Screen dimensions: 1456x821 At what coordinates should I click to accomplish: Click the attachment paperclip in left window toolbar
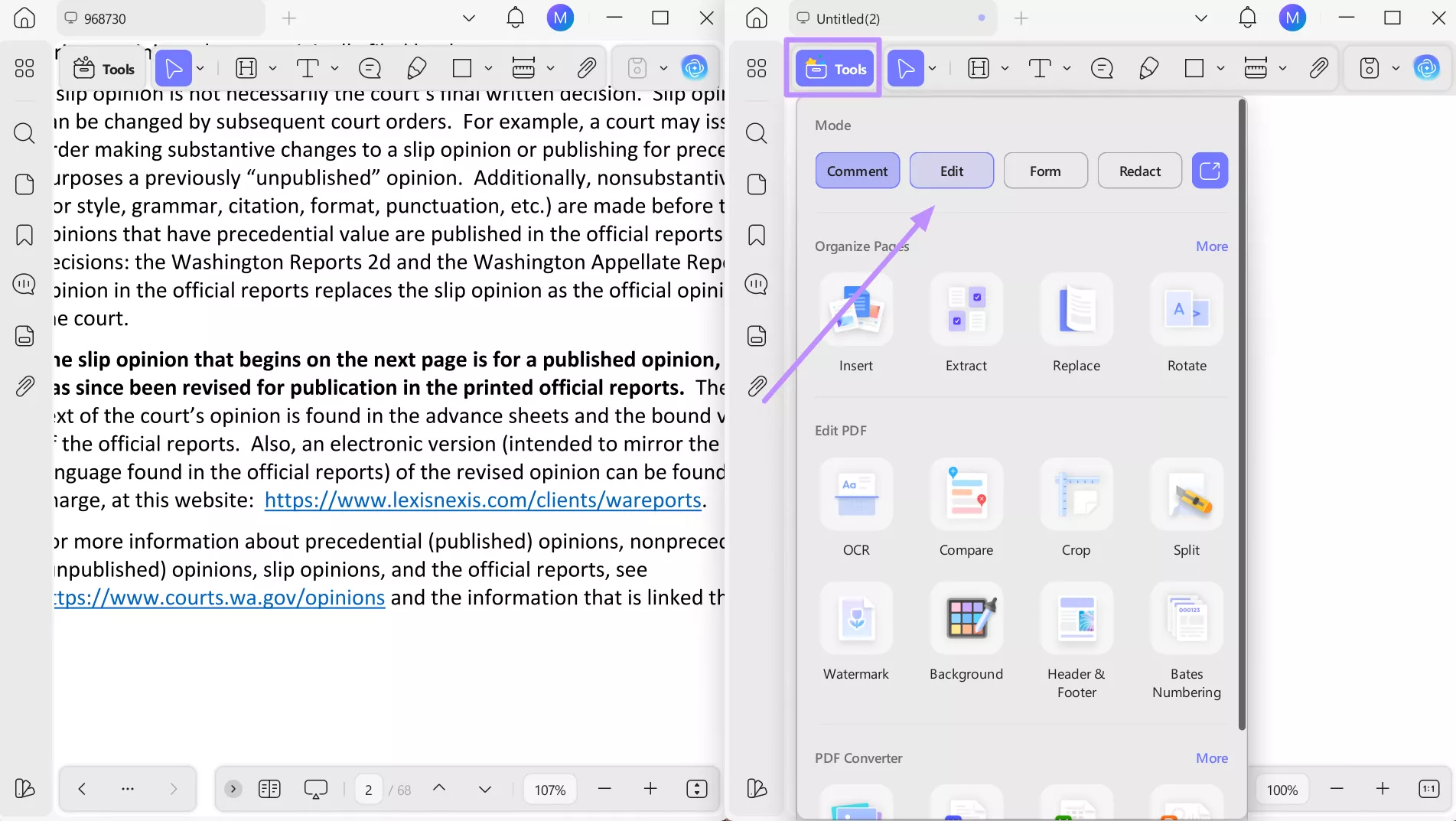click(x=587, y=68)
